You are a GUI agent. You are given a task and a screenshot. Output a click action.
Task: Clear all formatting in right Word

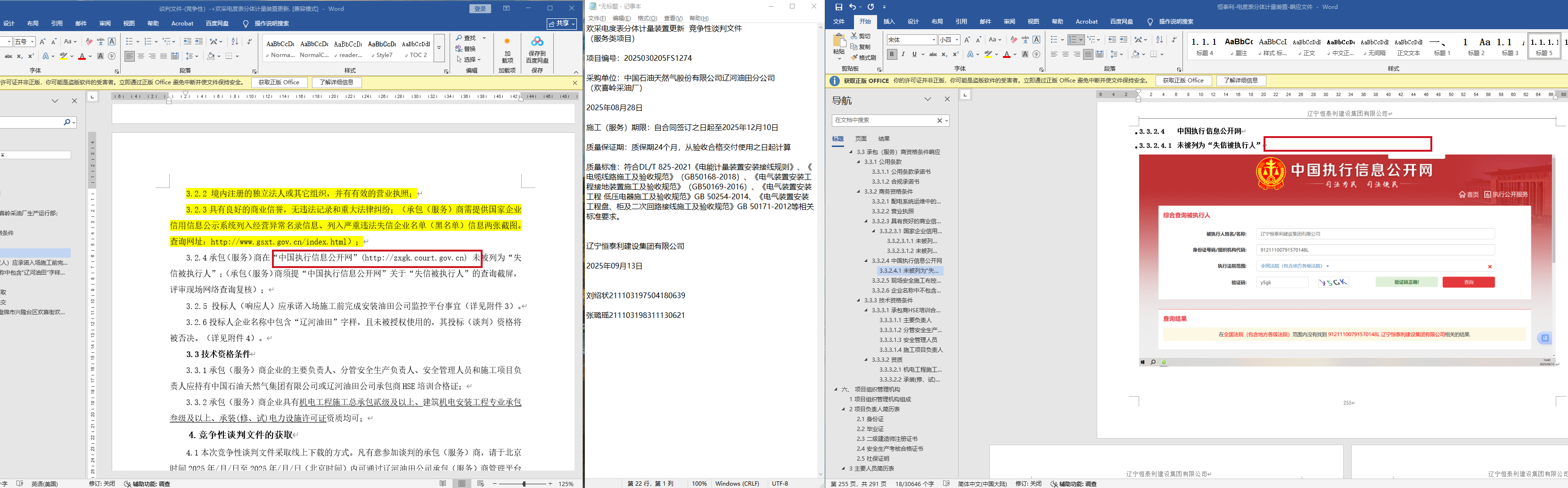click(x=1013, y=40)
